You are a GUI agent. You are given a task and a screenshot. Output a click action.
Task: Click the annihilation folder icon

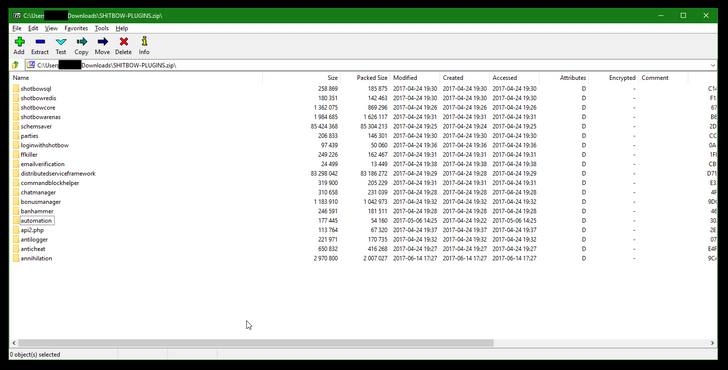pos(16,258)
